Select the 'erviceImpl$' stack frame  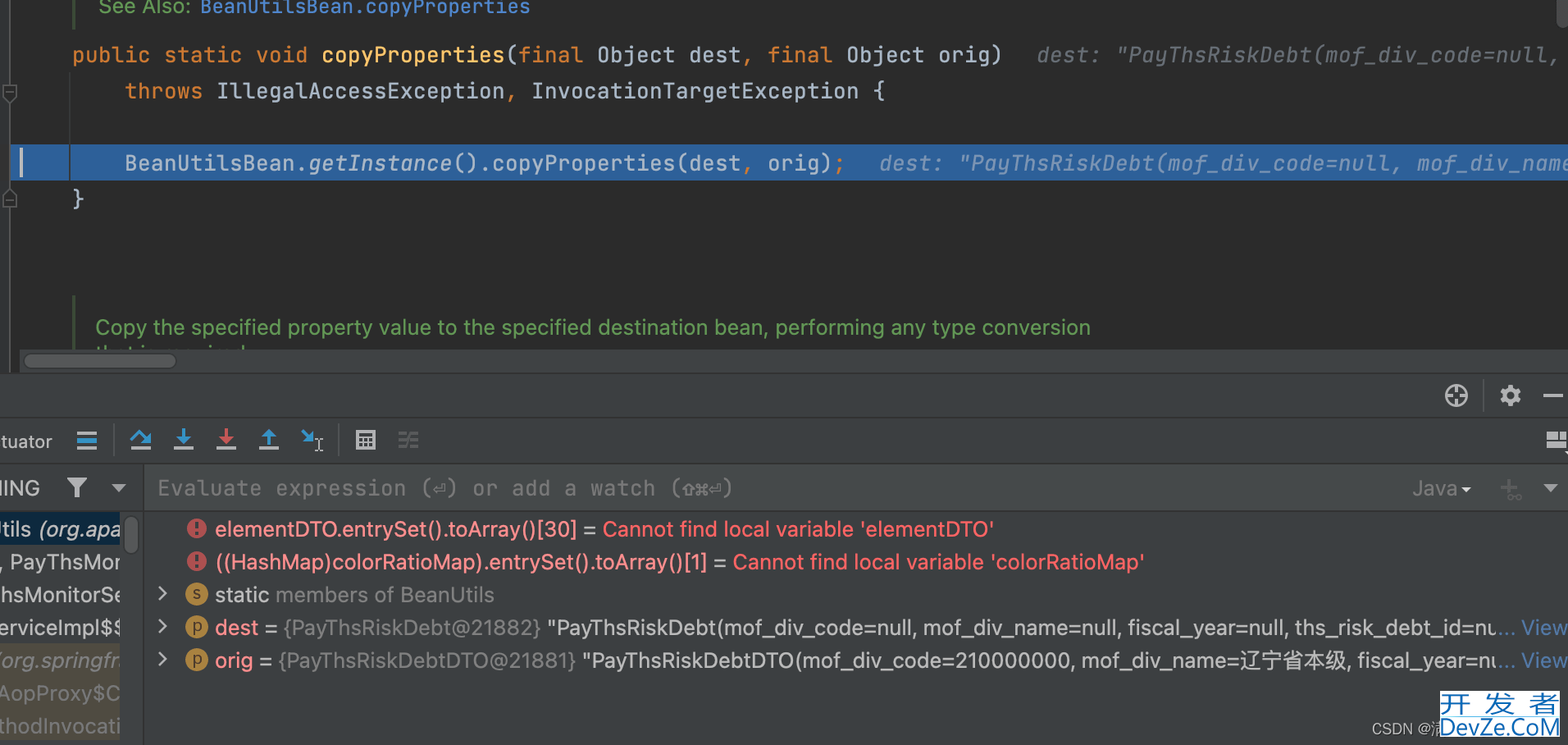[x=61, y=628]
